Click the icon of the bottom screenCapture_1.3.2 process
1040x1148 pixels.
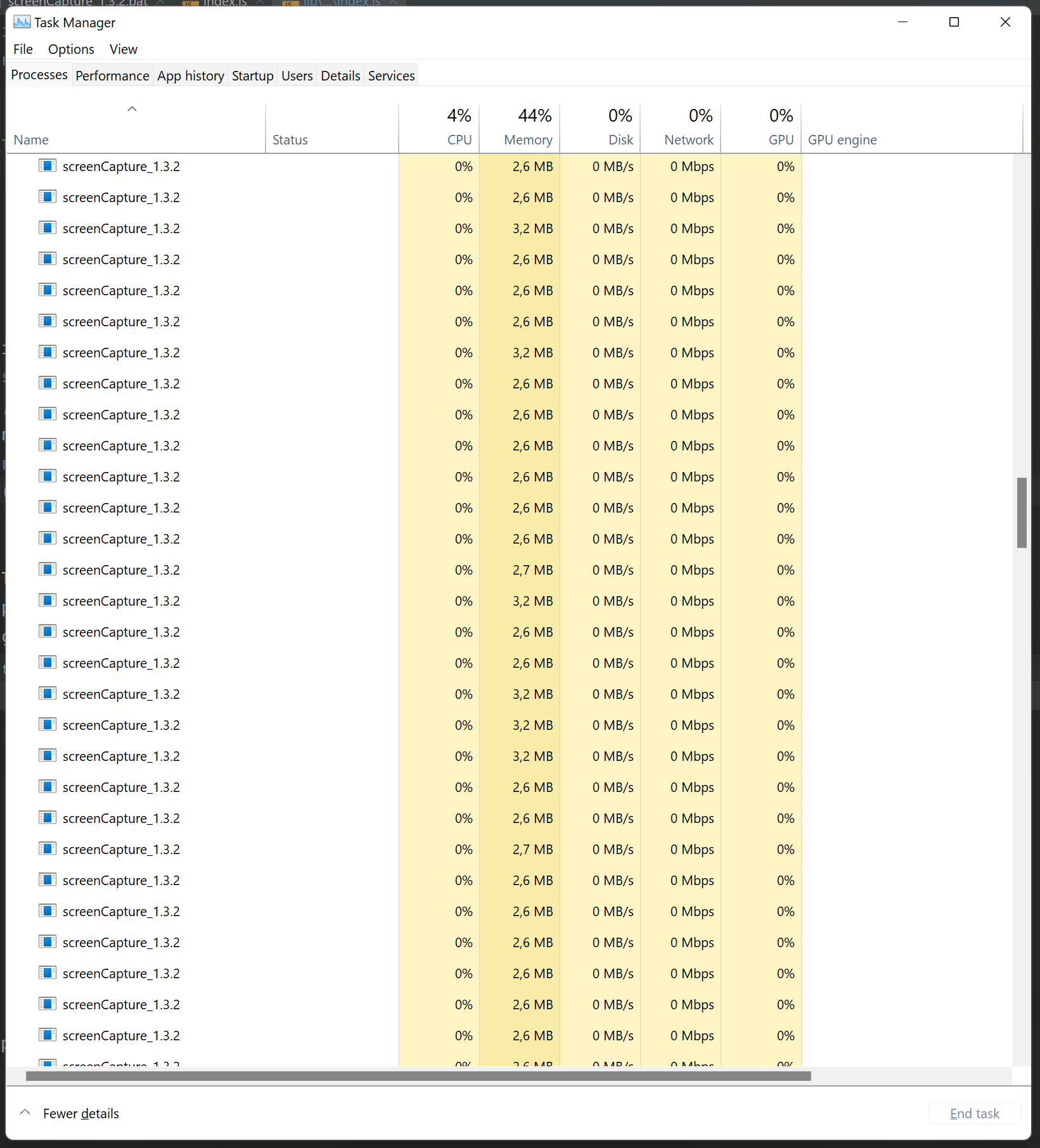(x=48, y=1035)
